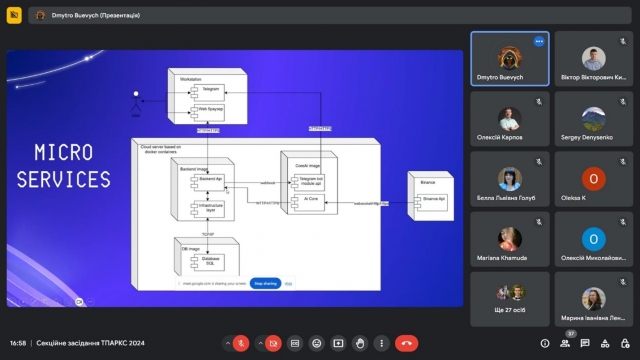The height and width of the screenshot is (360, 640).
Task: Raise hand using the hand icon
Action: 360,344
